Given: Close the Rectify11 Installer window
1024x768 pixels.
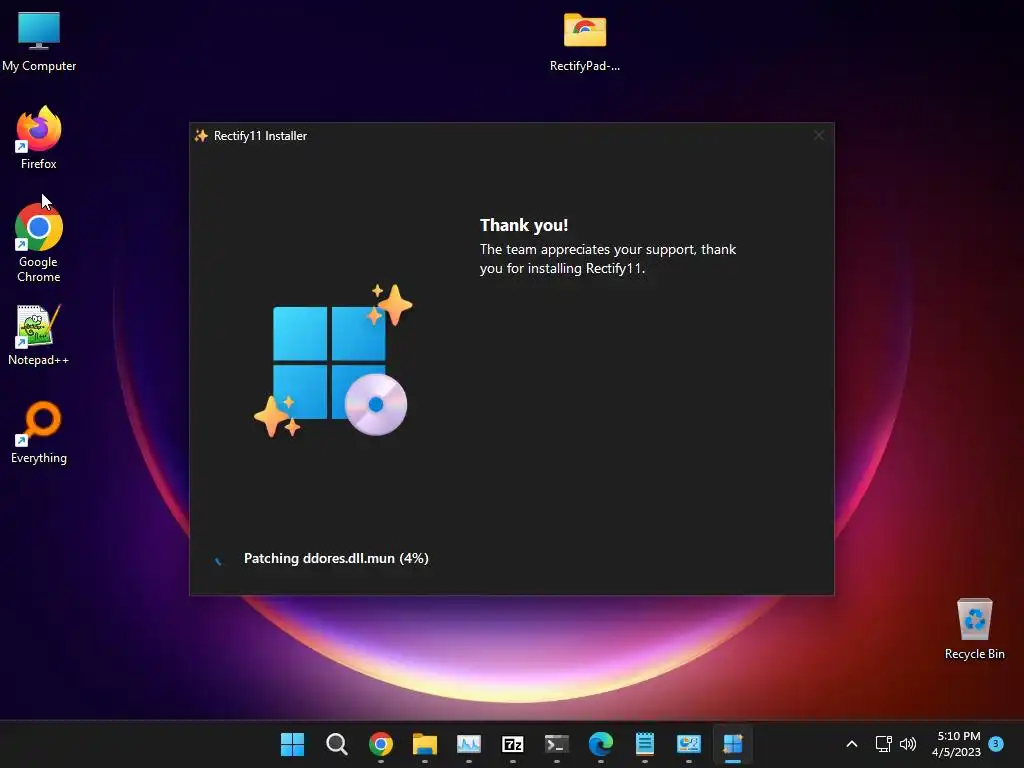Looking at the screenshot, I should (x=818, y=135).
